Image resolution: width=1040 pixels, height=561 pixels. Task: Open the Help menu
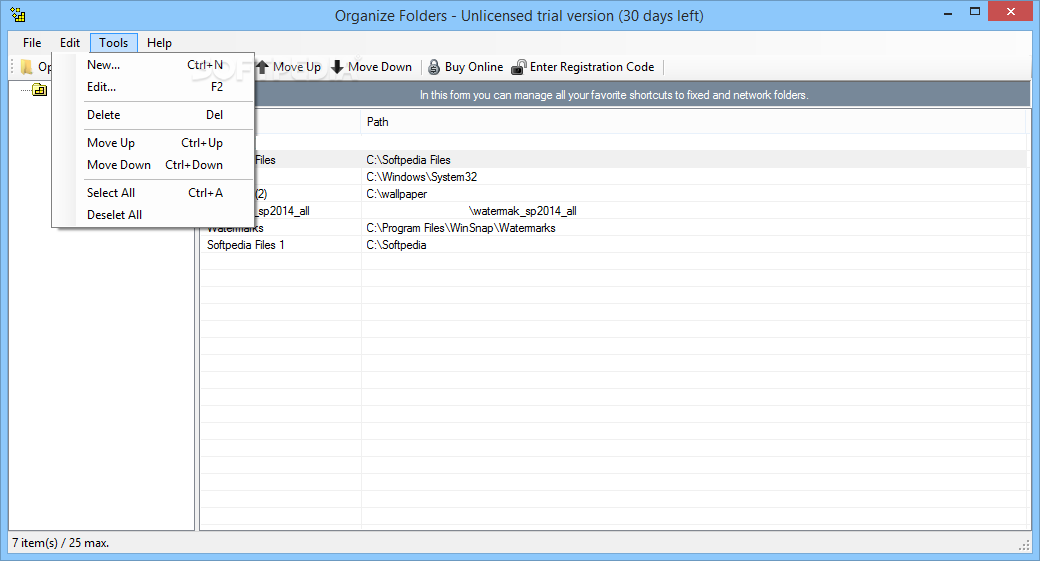(159, 42)
